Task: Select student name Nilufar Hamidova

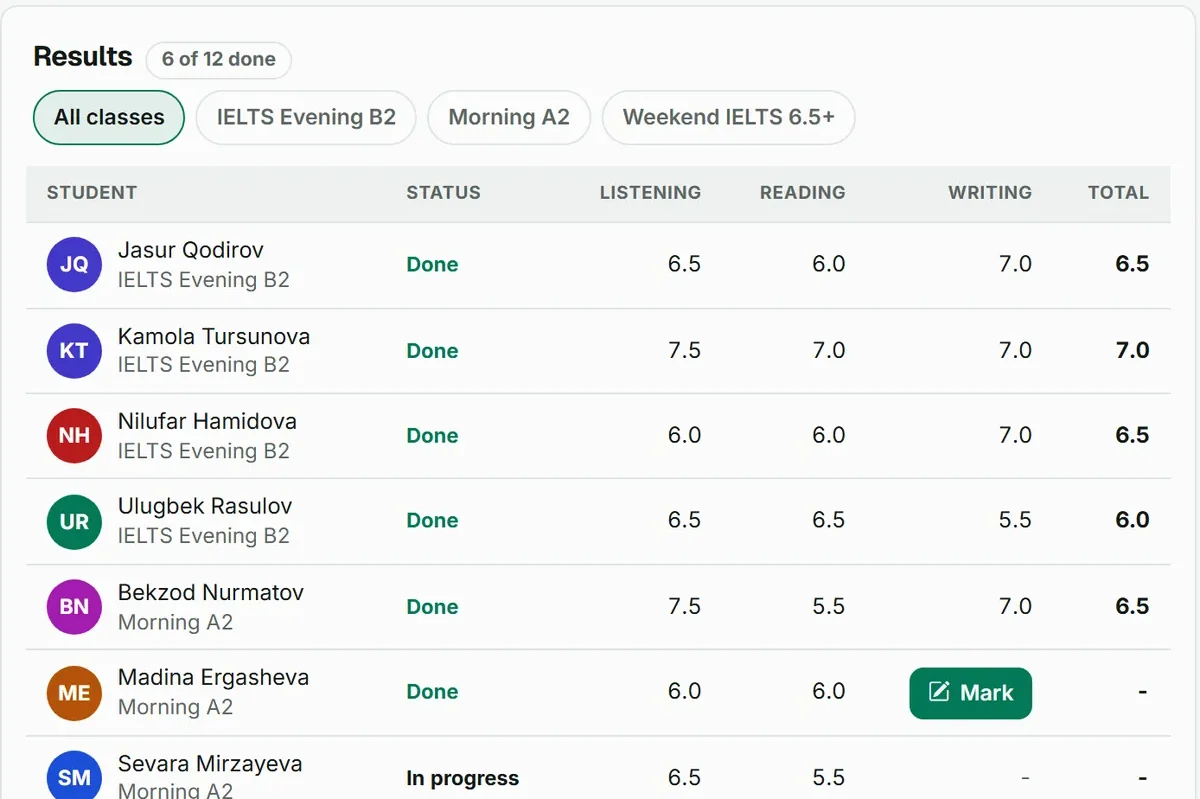Action: point(207,421)
